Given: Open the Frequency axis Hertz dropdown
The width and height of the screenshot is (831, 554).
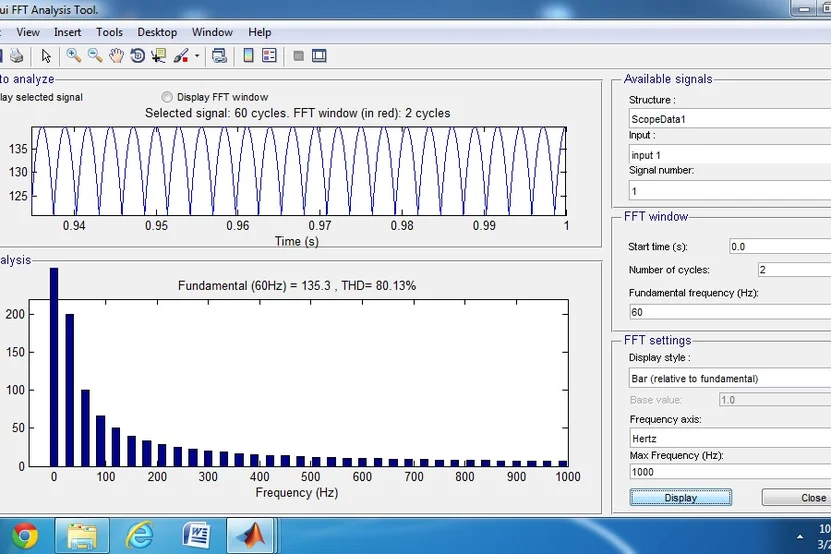Looking at the screenshot, I should pos(728,438).
